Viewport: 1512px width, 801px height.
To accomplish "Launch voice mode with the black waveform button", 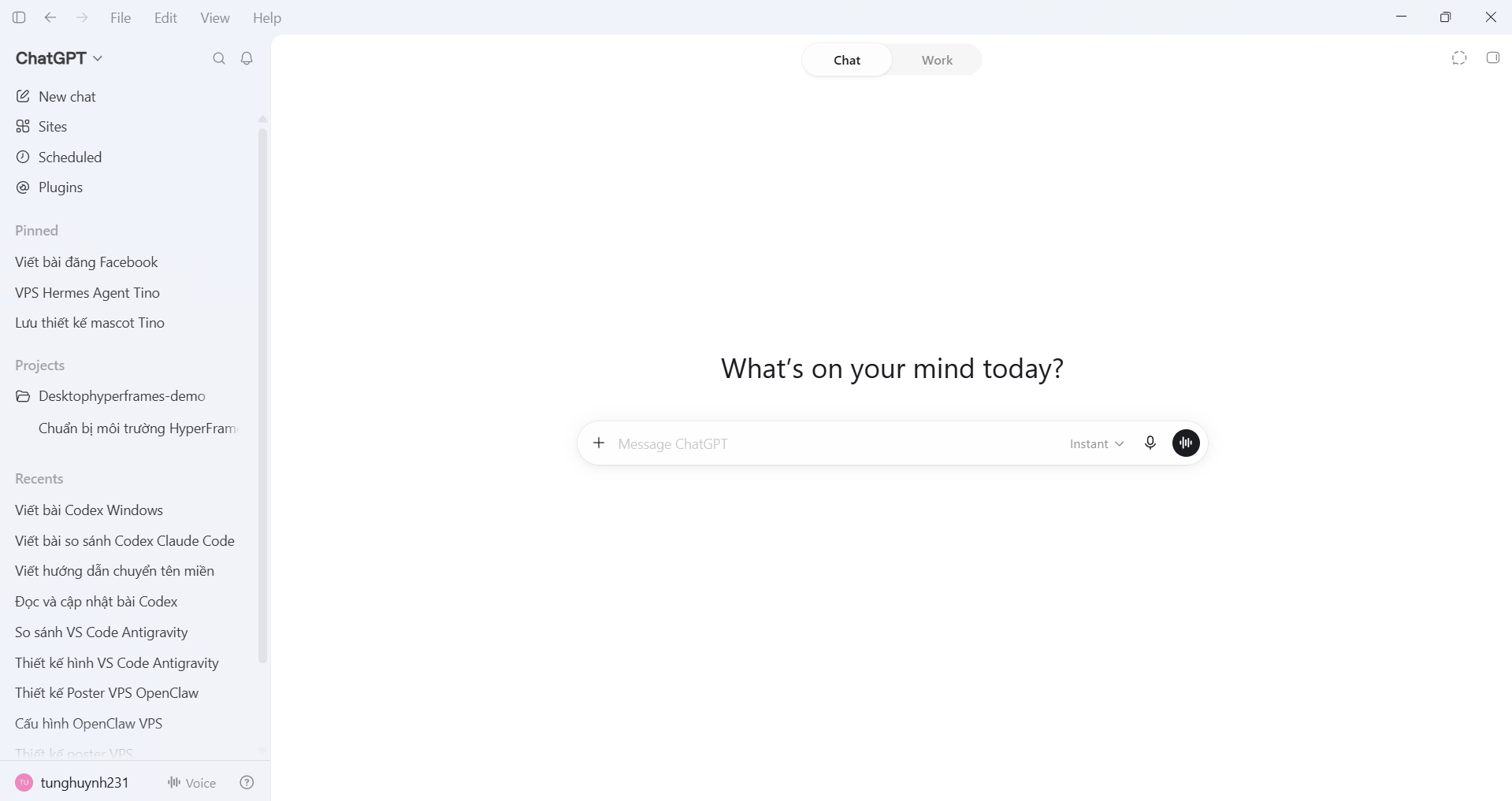I will click(x=1186, y=443).
